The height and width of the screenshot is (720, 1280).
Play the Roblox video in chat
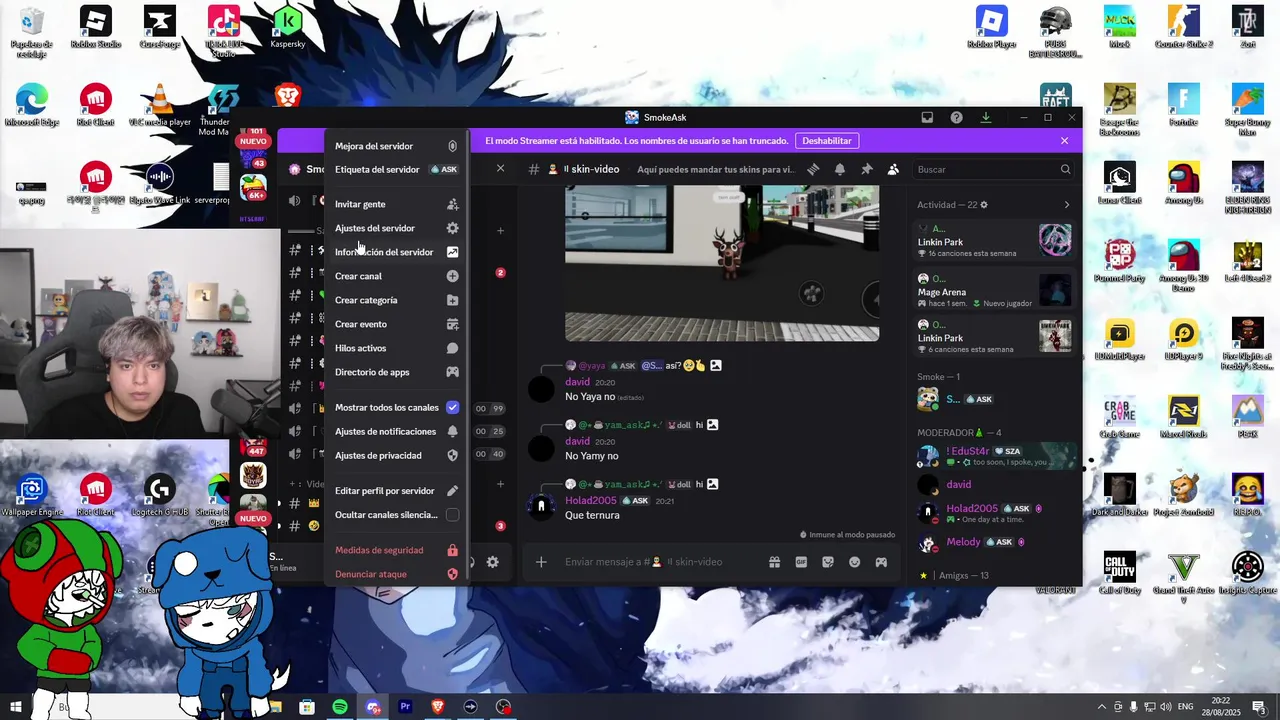(722, 264)
